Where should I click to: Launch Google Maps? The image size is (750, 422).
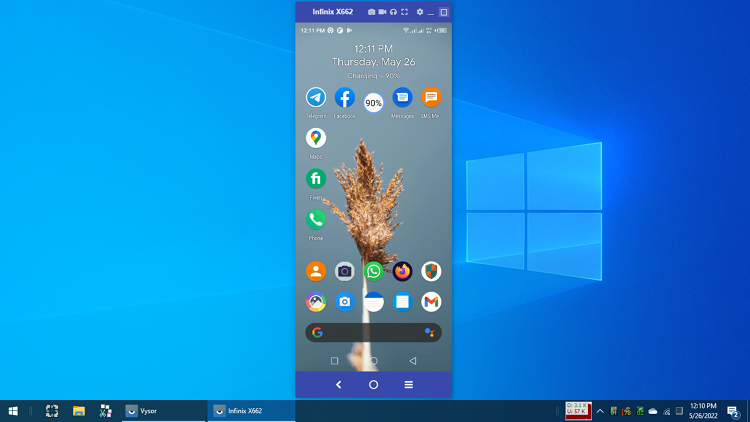316,138
